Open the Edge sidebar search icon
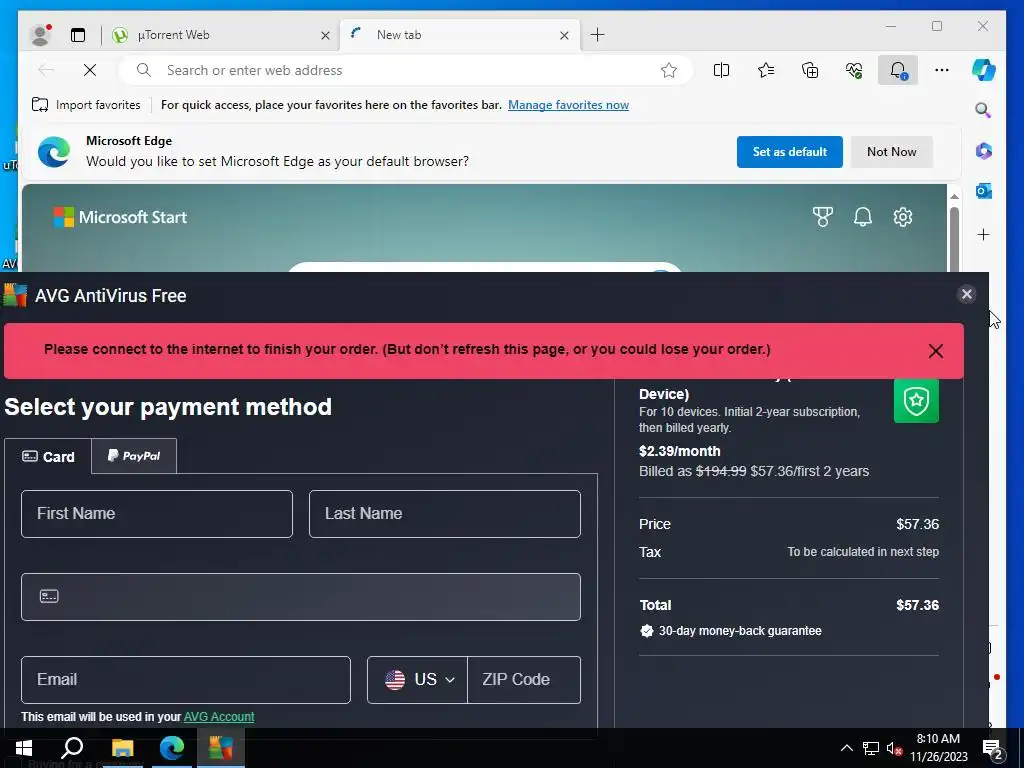This screenshot has height=768, width=1024. (x=984, y=110)
